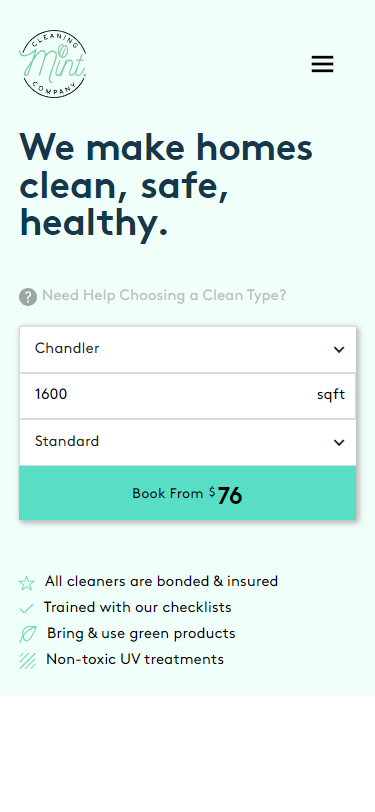This screenshot has height=812, width=375.
Task: Click the sqft unit label
Action: coord(331,395)
